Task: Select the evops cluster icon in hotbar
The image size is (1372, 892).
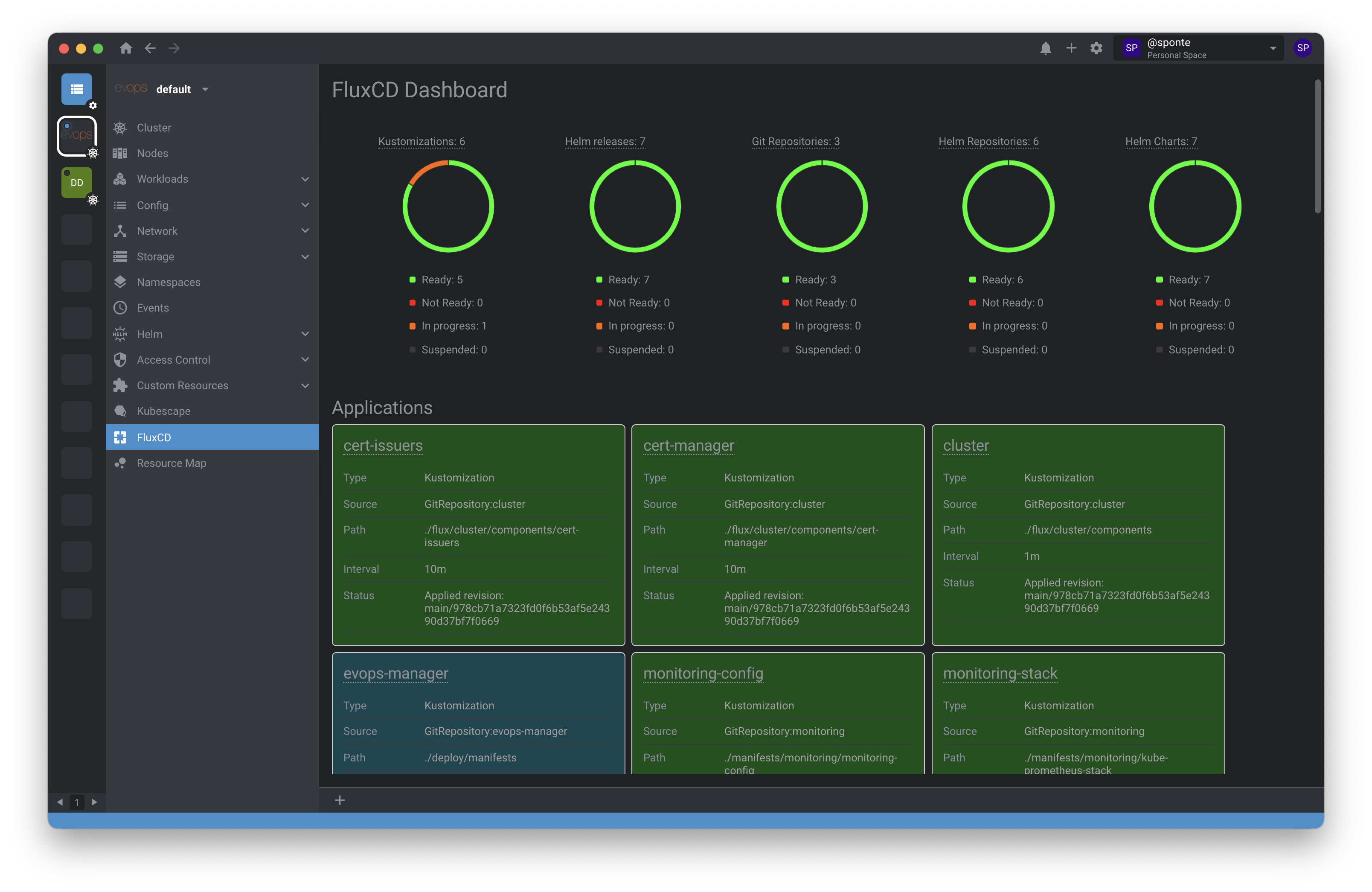Action: [x=77, y=135]
